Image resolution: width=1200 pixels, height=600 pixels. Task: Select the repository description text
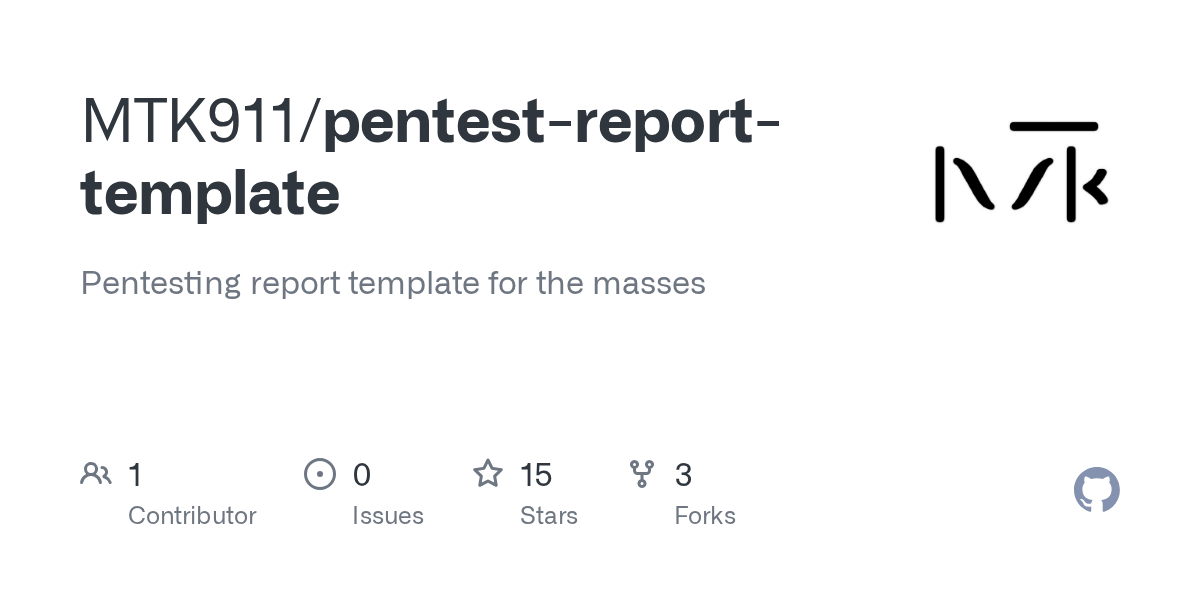point(393,283)
